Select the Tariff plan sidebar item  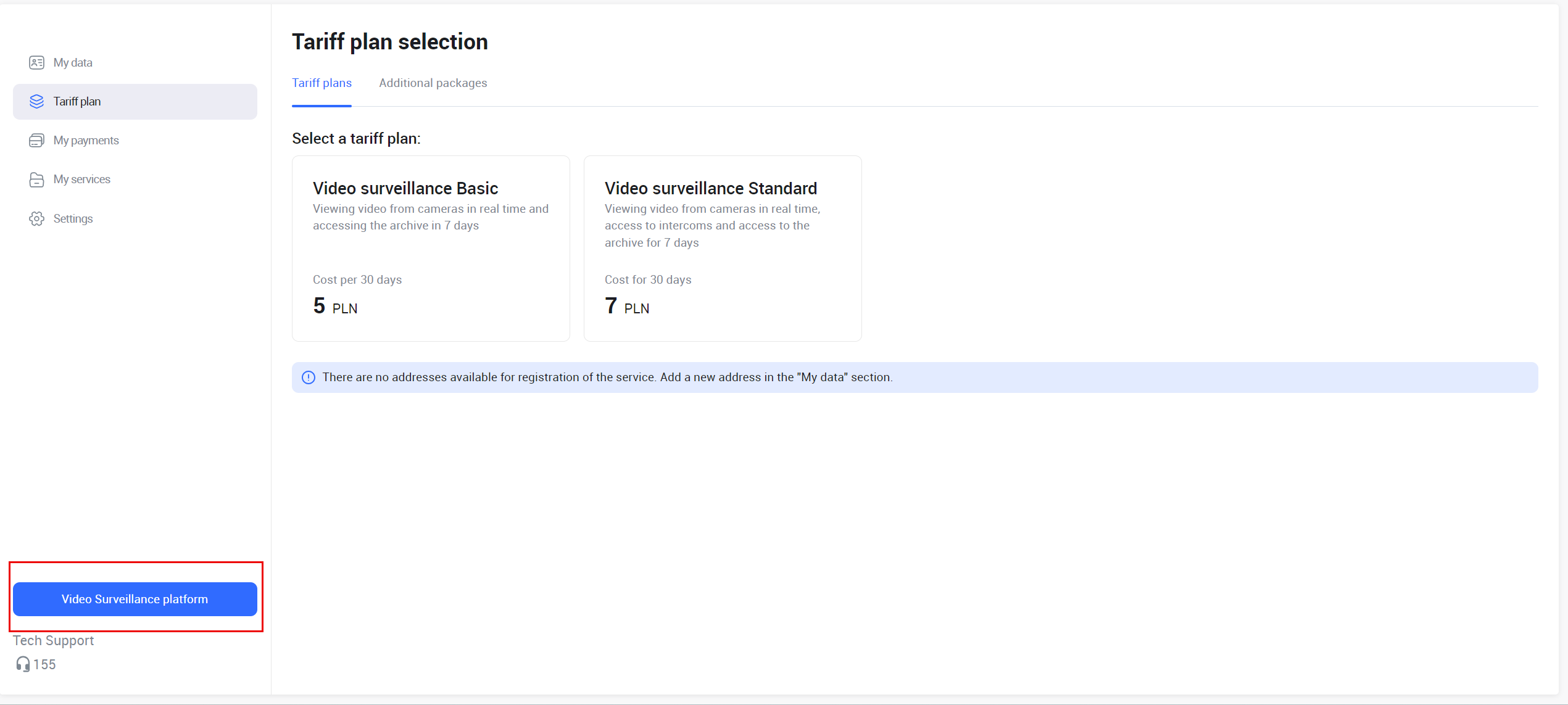tap(135, 102)
